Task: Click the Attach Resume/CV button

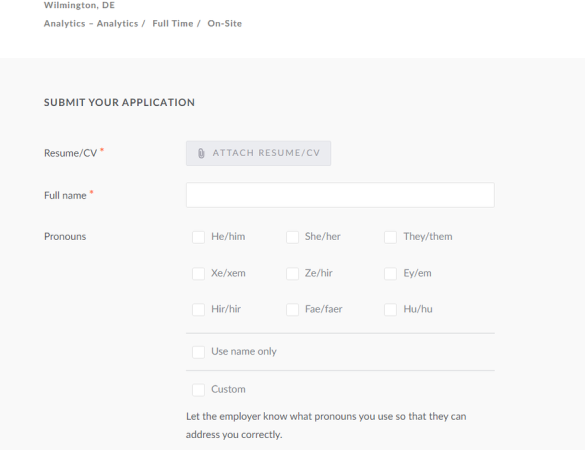Action: tap(259, 153)
